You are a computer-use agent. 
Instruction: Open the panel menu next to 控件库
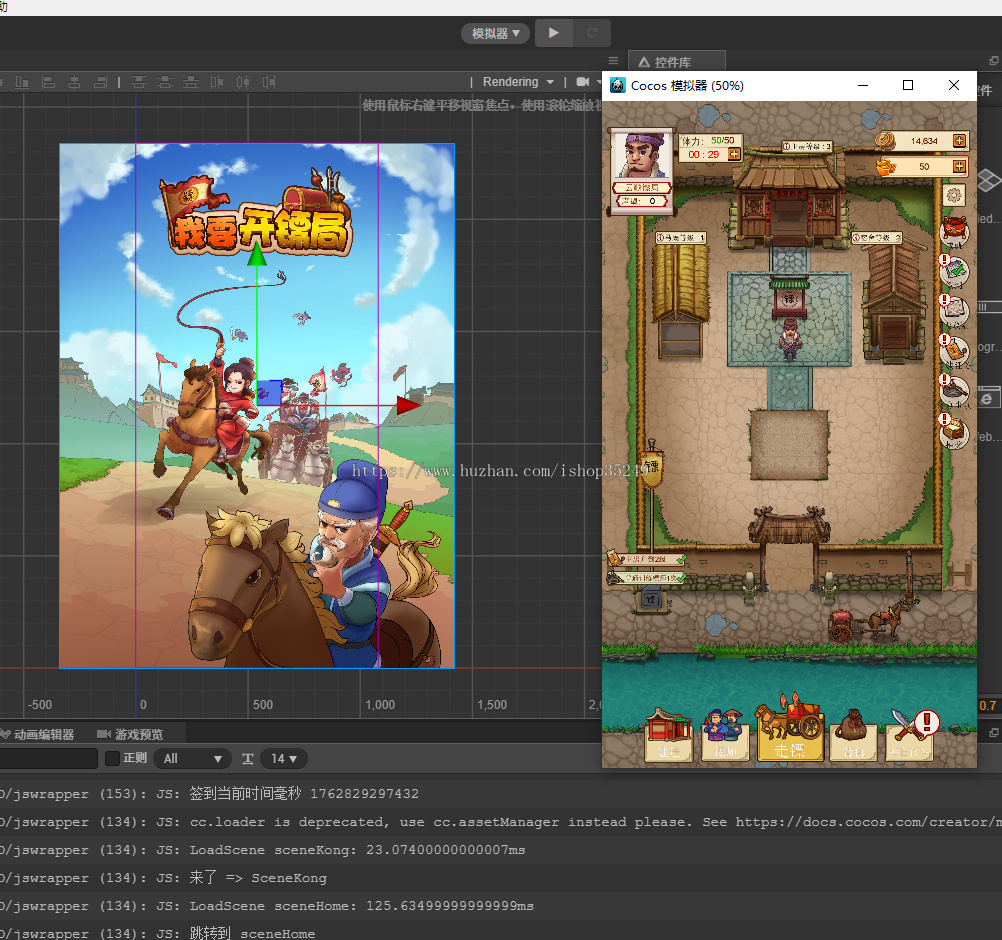coord(613,61)
